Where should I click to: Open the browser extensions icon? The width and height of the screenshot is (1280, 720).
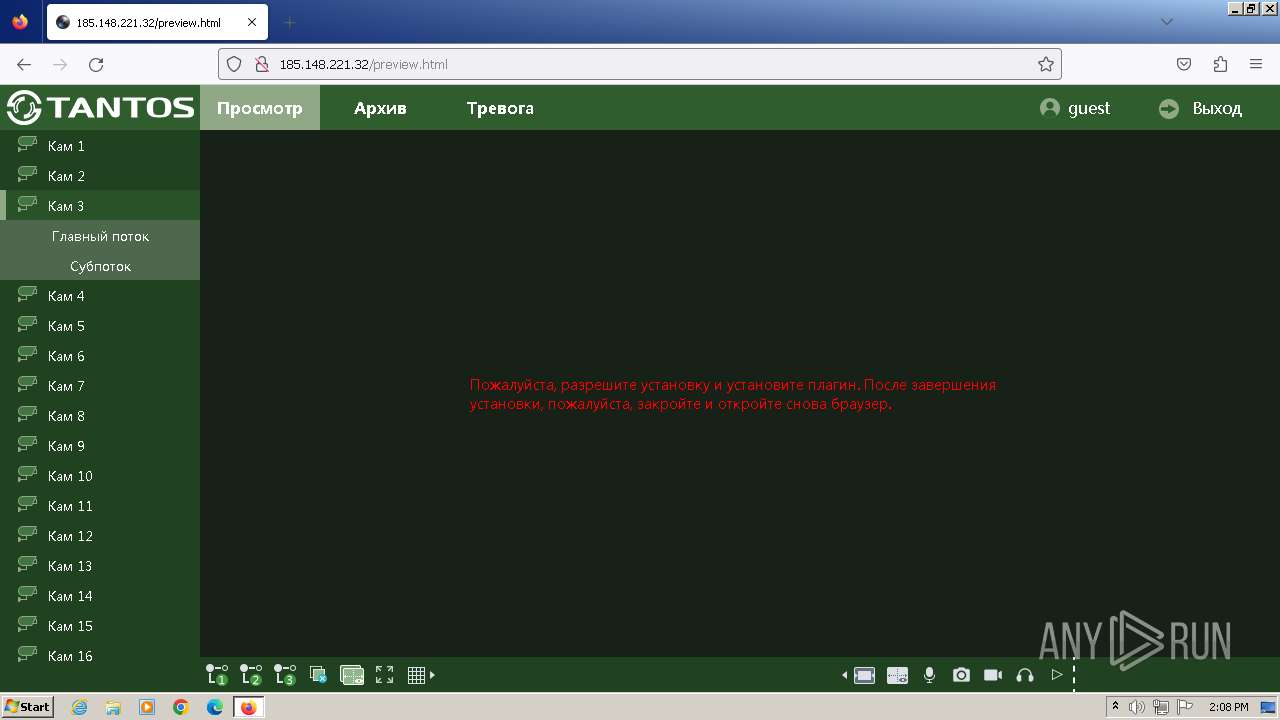click(1220, 64)
